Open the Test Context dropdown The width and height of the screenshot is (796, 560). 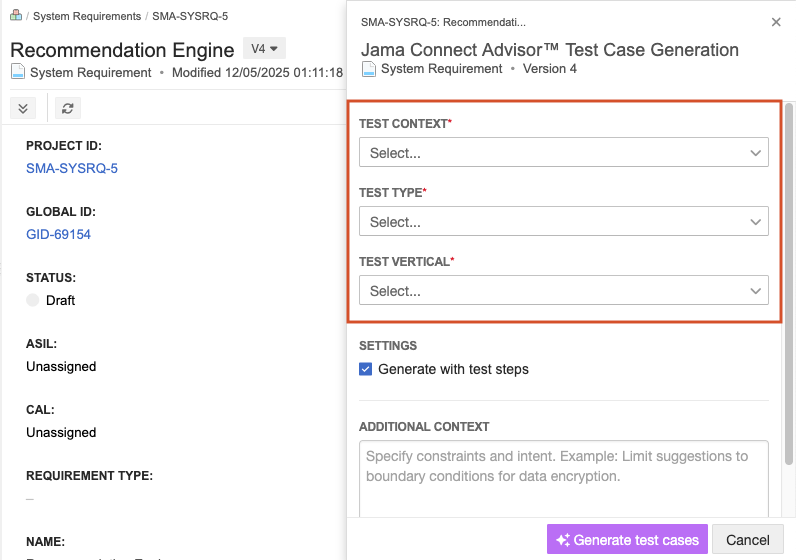pos(563,153)
